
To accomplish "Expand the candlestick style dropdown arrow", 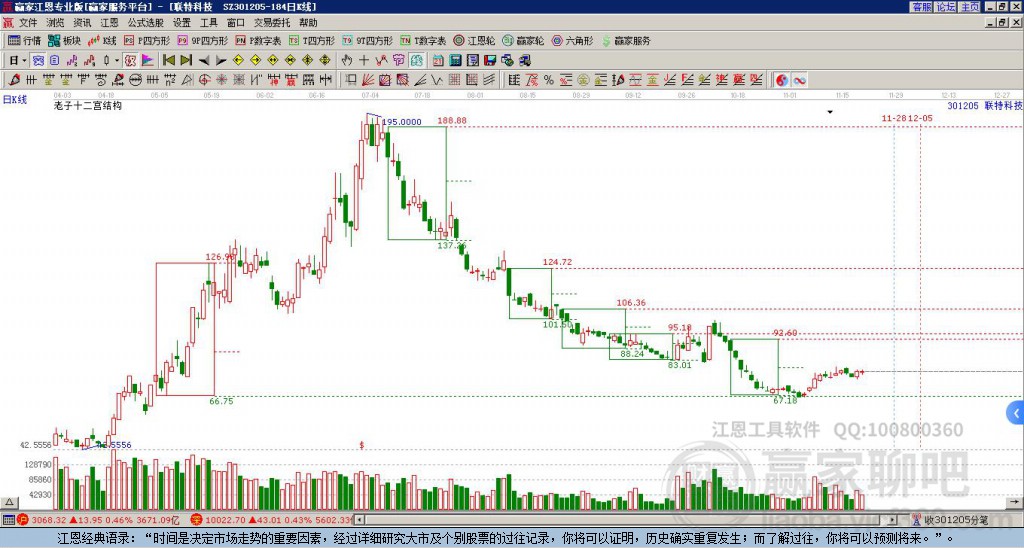I will click(117, 61).
